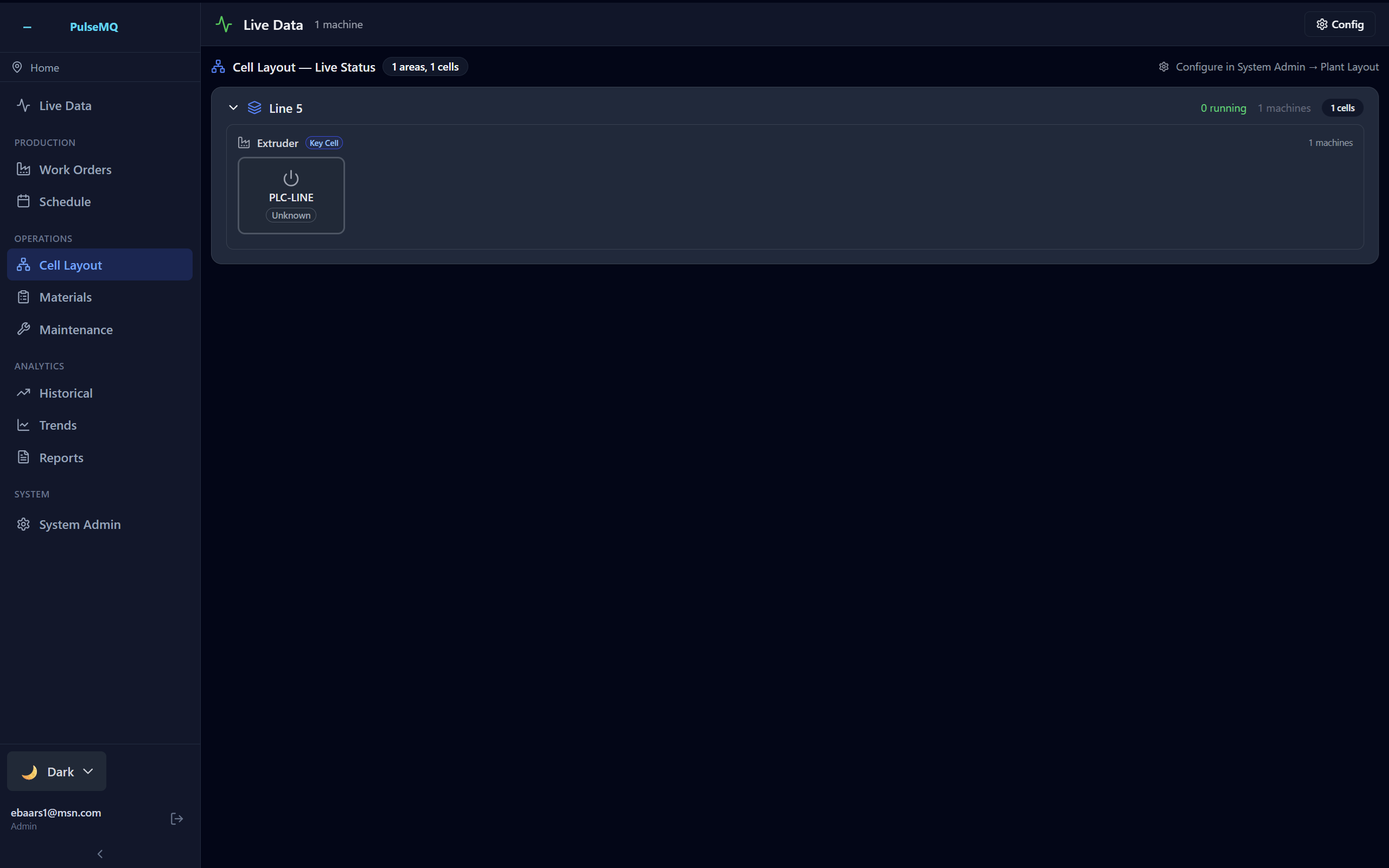
Task: Open the Dark theme dropdown
Action: 57,771
